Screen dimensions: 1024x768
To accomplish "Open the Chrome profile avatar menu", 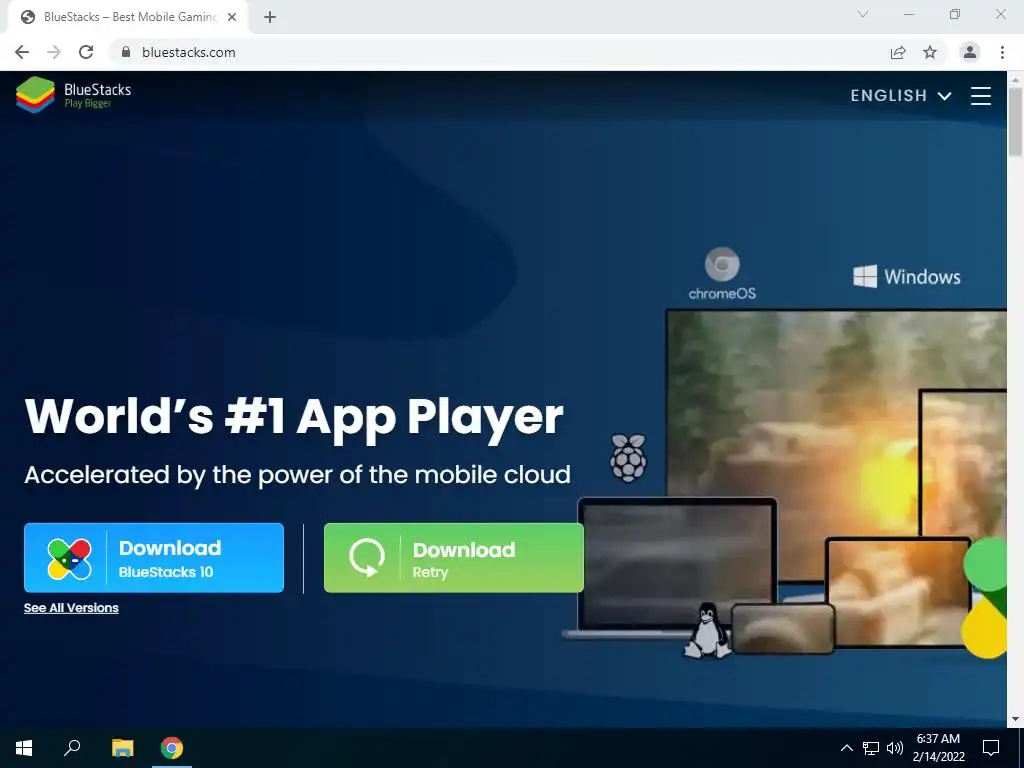I will pyautogui.click(x=970, y=52).
